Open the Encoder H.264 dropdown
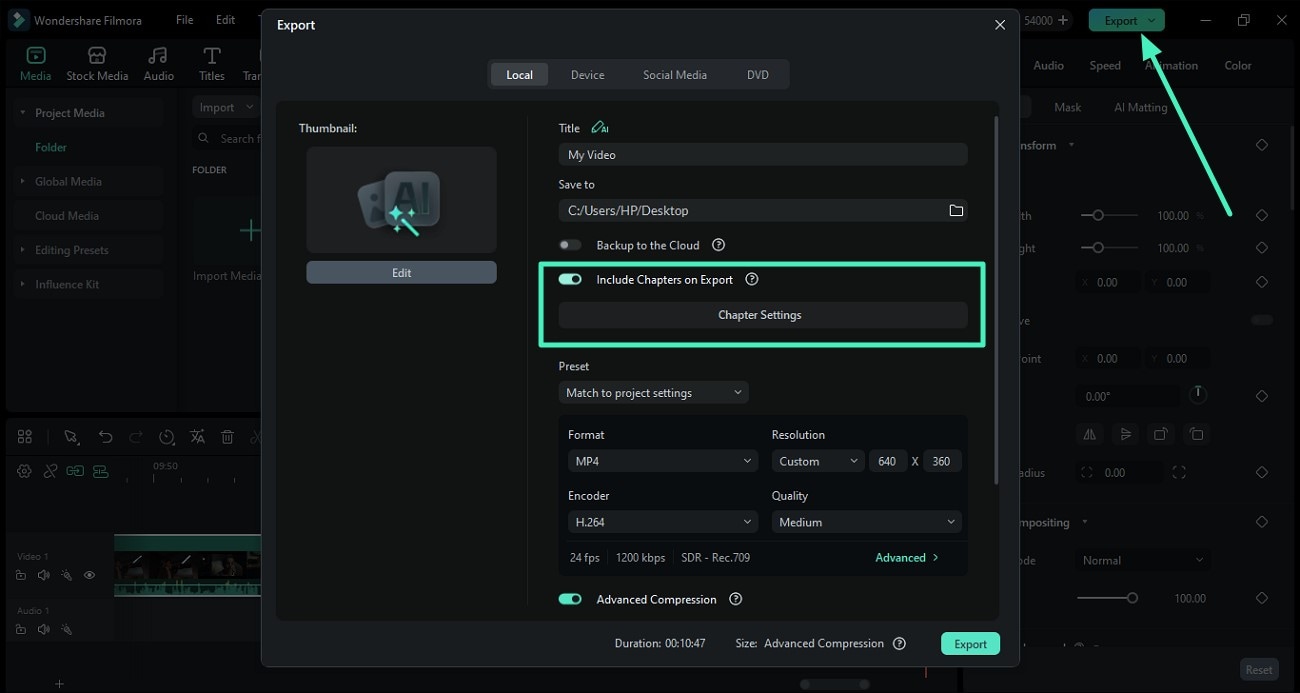The width and height of the screenshot is (1300, 693). 663,522
